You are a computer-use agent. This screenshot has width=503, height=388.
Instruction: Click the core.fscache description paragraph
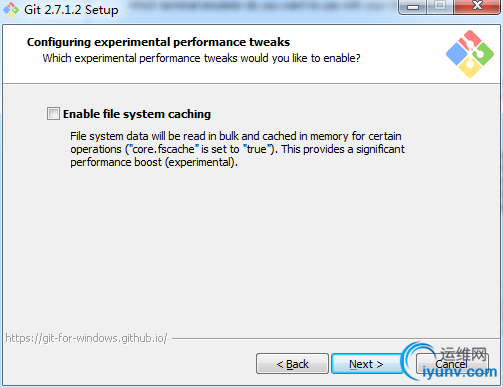237,149
